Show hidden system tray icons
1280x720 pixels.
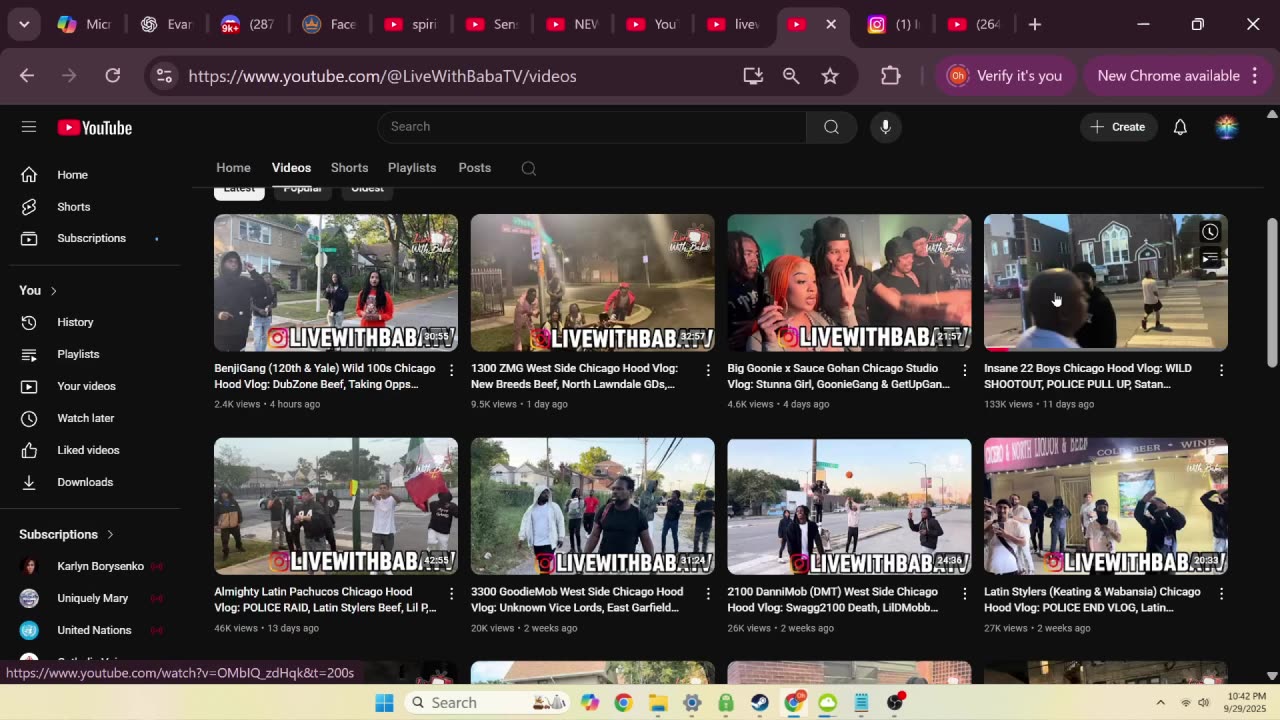tap(1160, 703)
